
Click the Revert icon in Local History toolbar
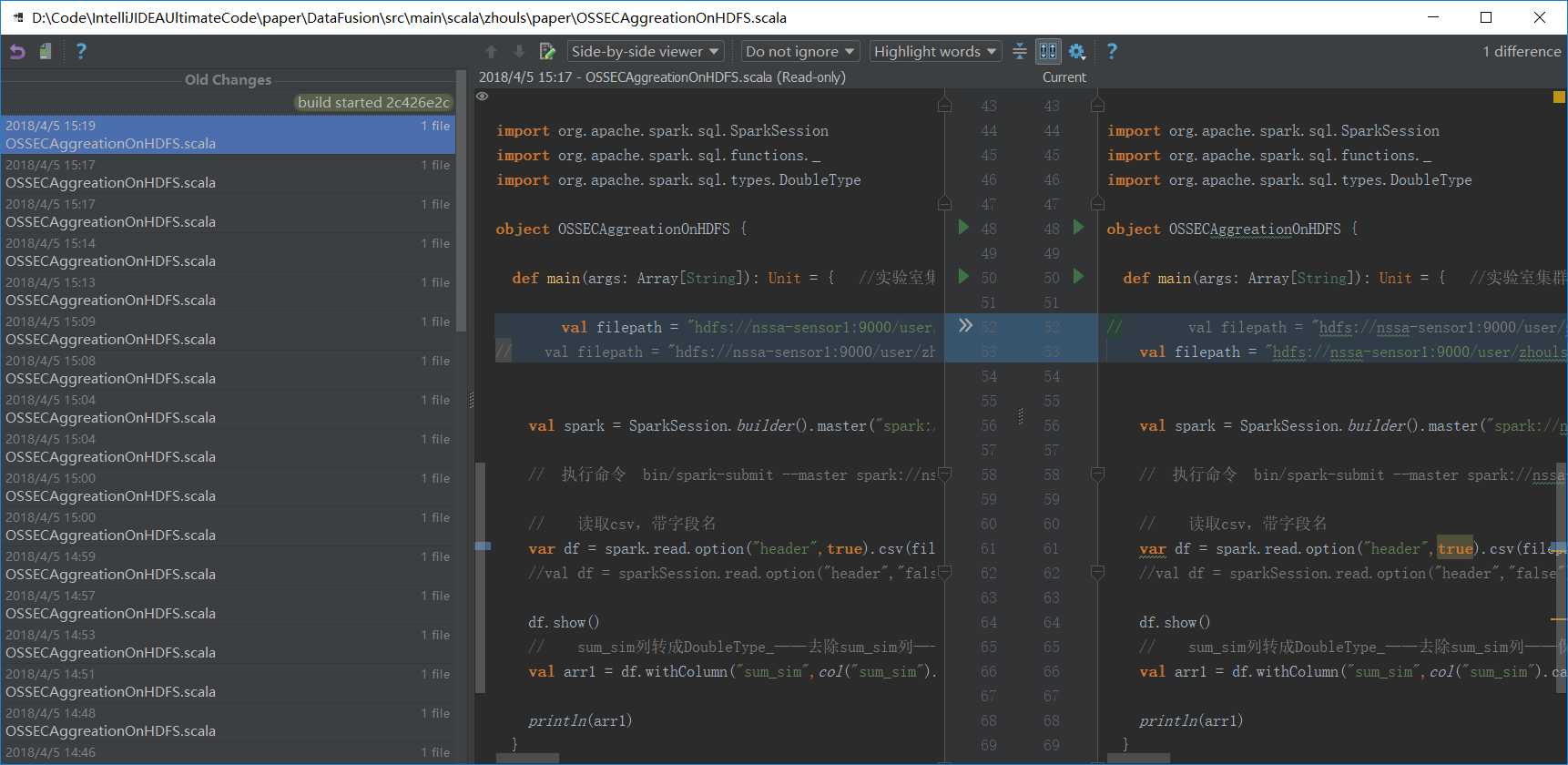click(x=17, y=52)
